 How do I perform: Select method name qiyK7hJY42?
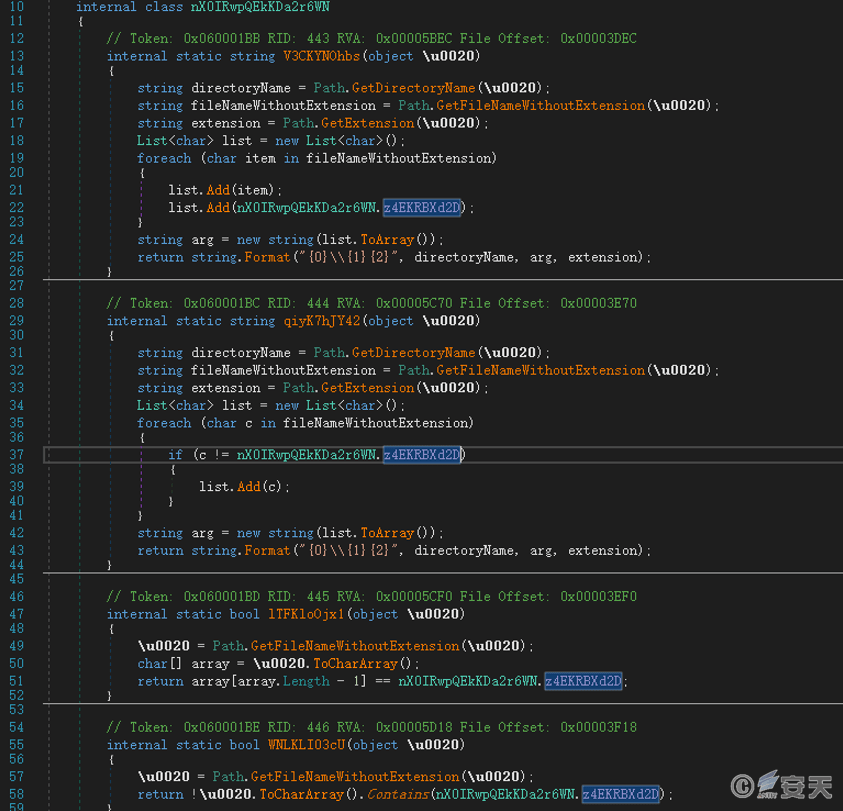pyautogui.click(x=323, y=321)
